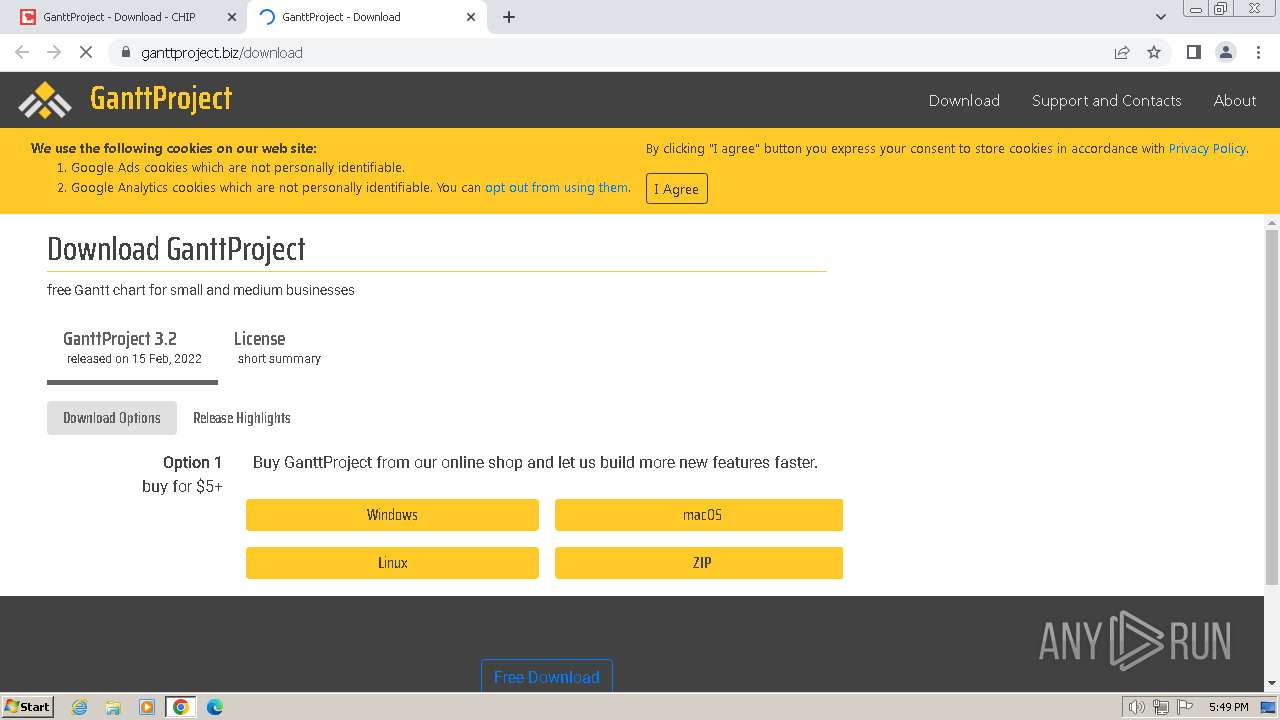Image resolution: width=1280 pixels, height=720 pixels.
Task: Share this page icon
Action: pyautogui.click(x=1122, y=53)
